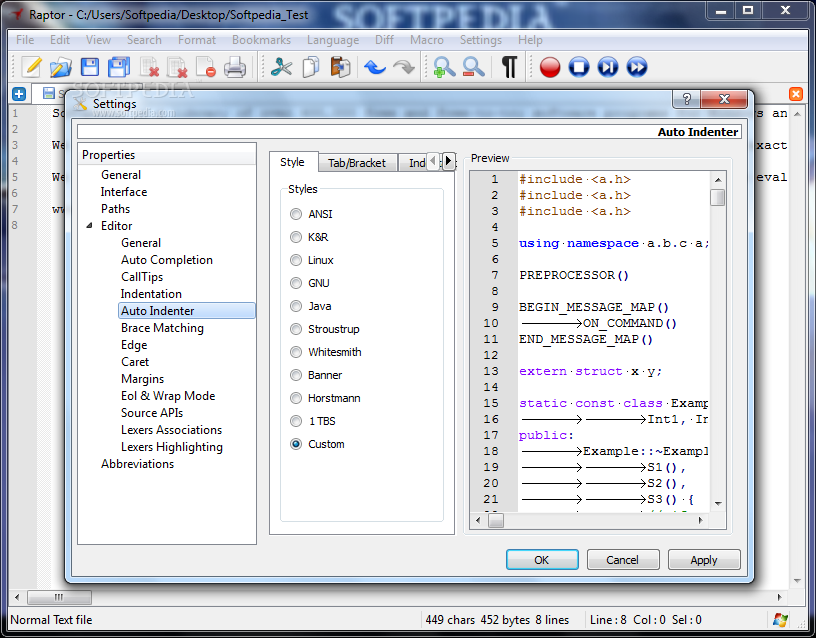The image size is (816, 638).
Task: Select the Horstmann style radio button
Action: [x=296, y=398]
